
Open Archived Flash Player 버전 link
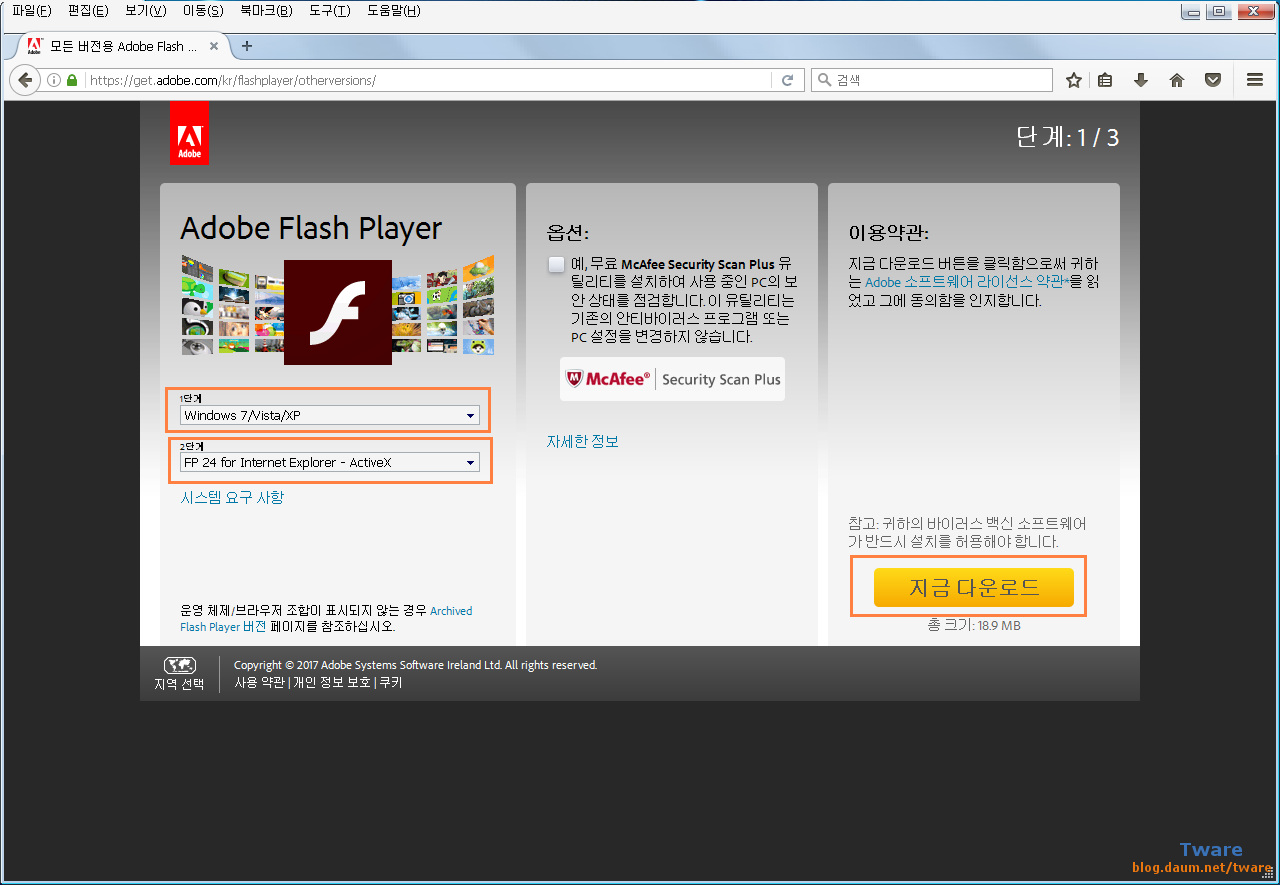pyautogui.click(x=326, y=618)
